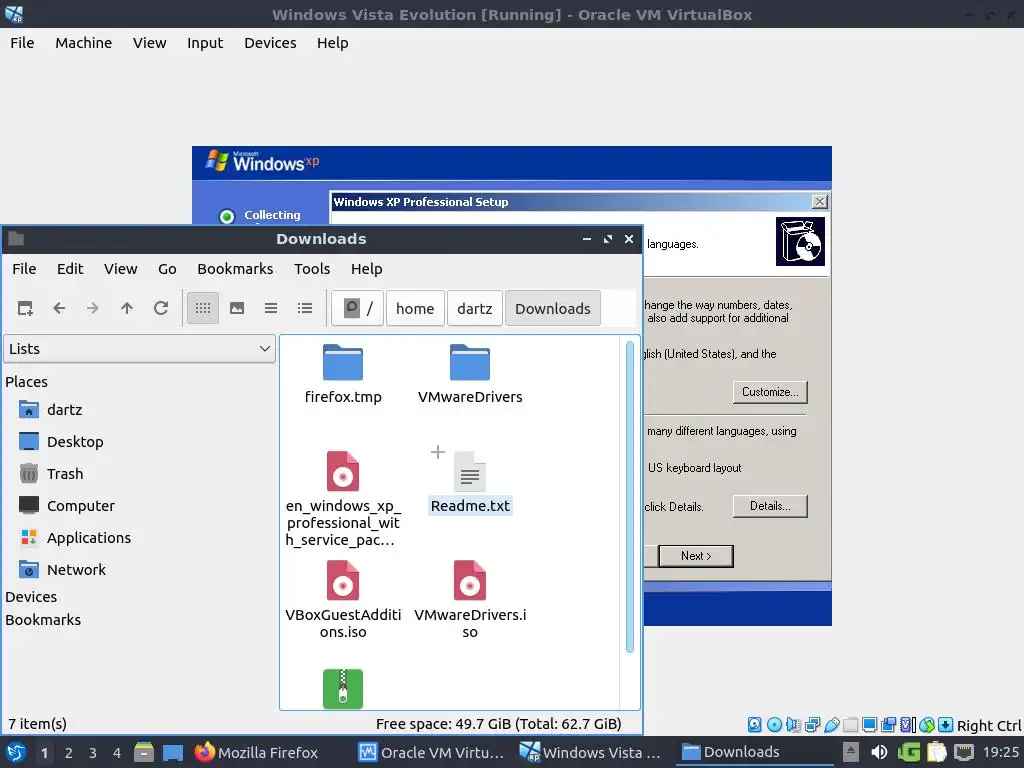Click the clipboard tray icon
The image size is (1024, 768).
pos(936,752)
